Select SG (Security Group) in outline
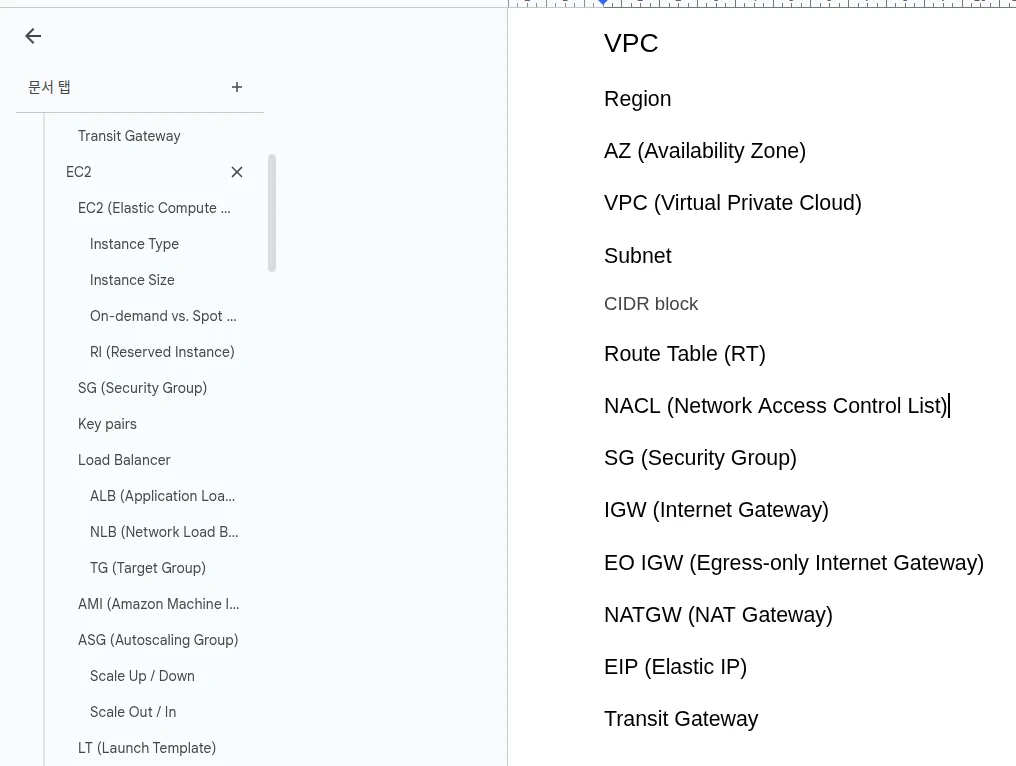The width and height of the screenshot is (1016, 766). [x=142, y=388]
